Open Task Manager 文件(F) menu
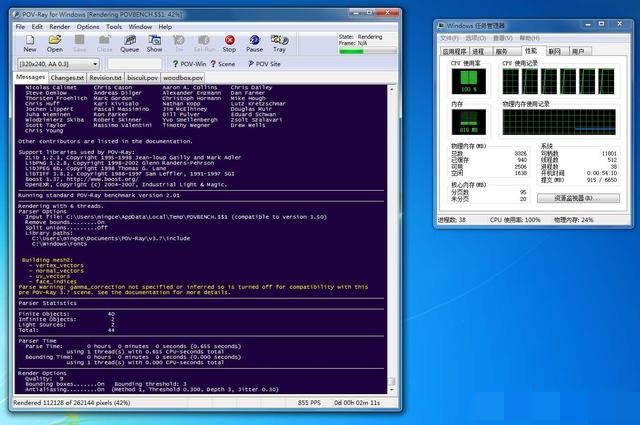Screen dimensions: 640x425 449,38
